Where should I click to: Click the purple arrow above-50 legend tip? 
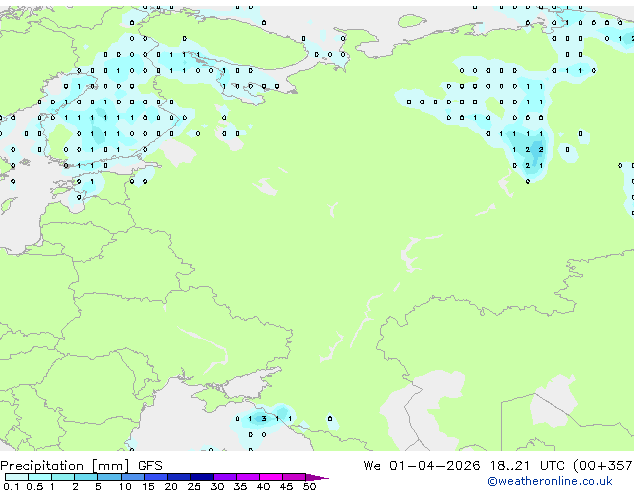click(317, 477)
